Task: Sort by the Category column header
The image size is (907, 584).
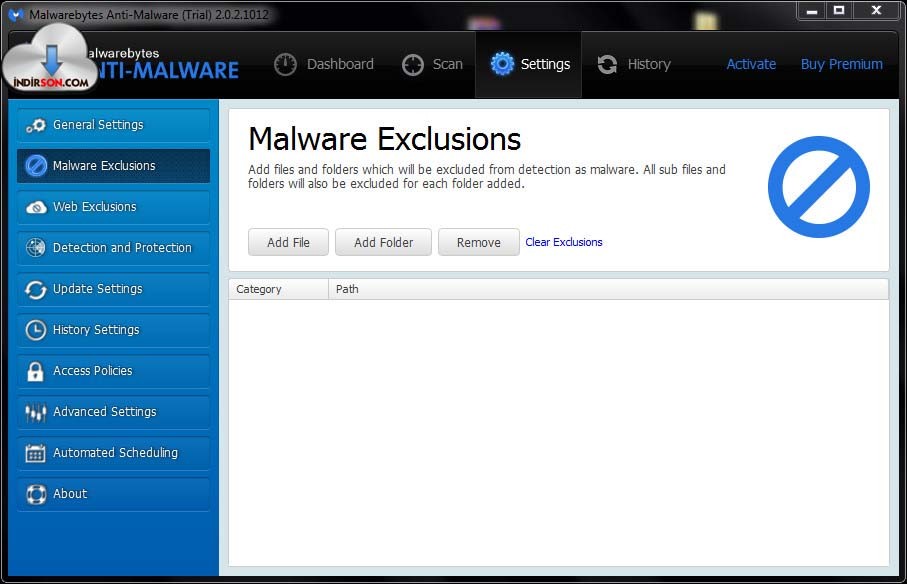Action: (x=279, y=289)
